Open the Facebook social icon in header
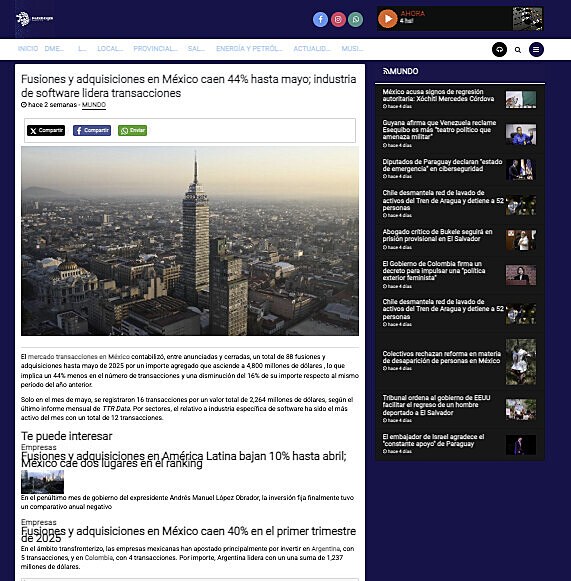571x581 pixels. pos(320,19)
